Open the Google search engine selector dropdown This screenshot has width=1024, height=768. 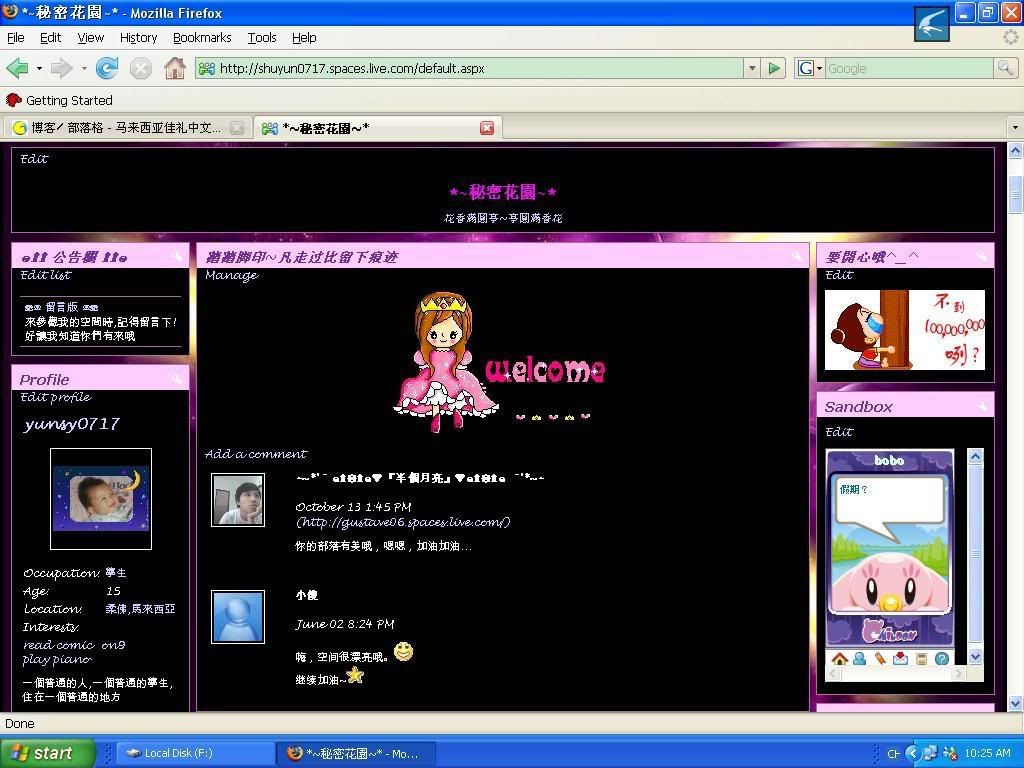coord(810,68)
